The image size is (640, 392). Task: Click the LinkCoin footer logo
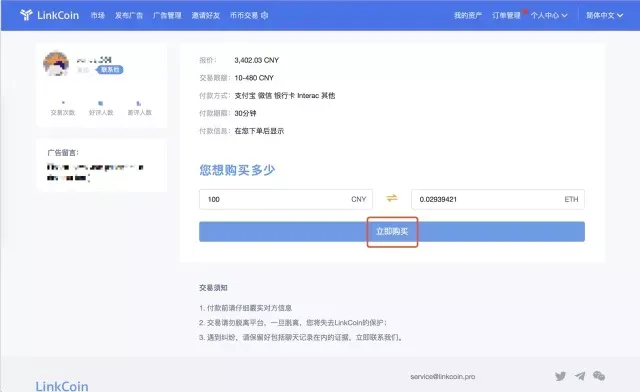point(62,386)
